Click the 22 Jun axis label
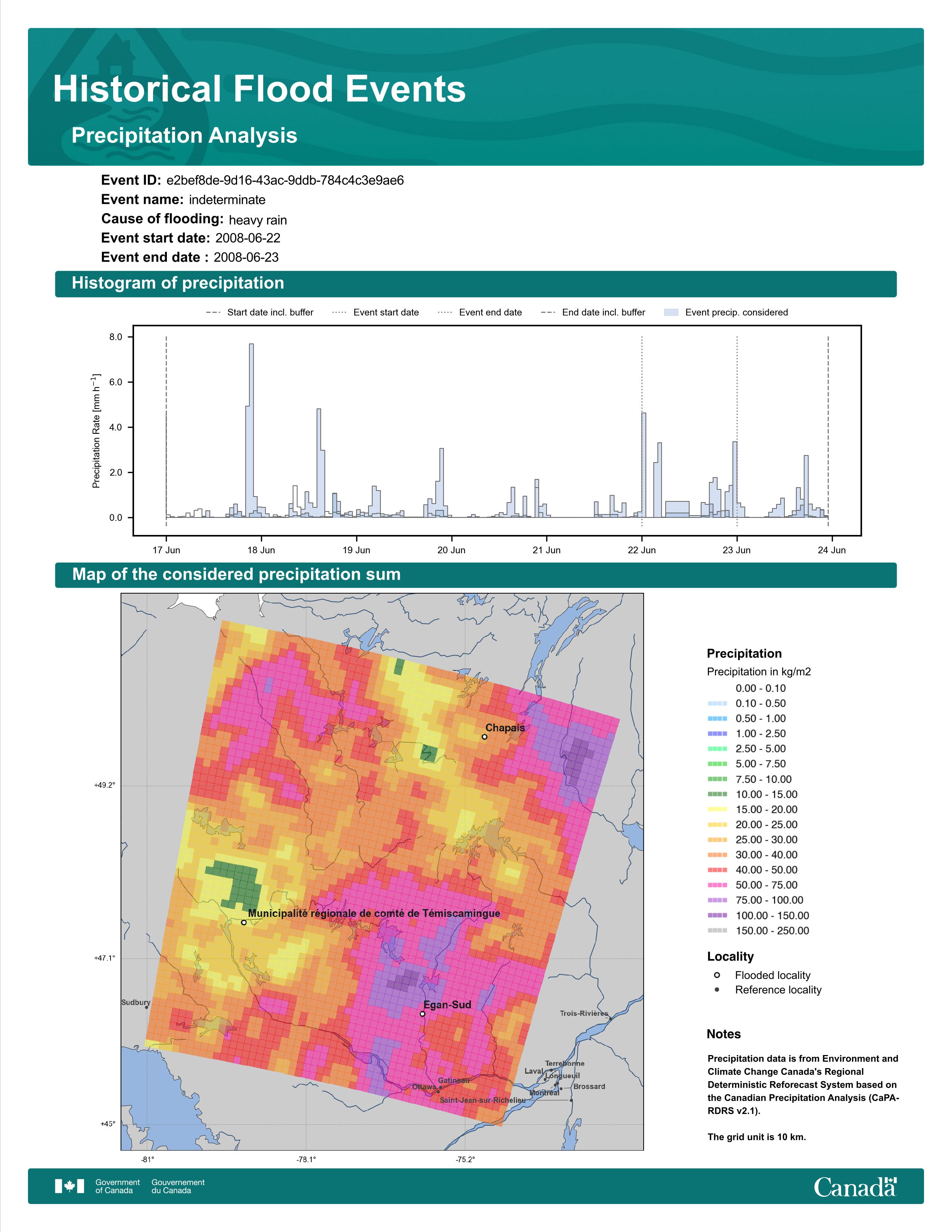Screen dimensions: 952x1232 click(642, 550)
